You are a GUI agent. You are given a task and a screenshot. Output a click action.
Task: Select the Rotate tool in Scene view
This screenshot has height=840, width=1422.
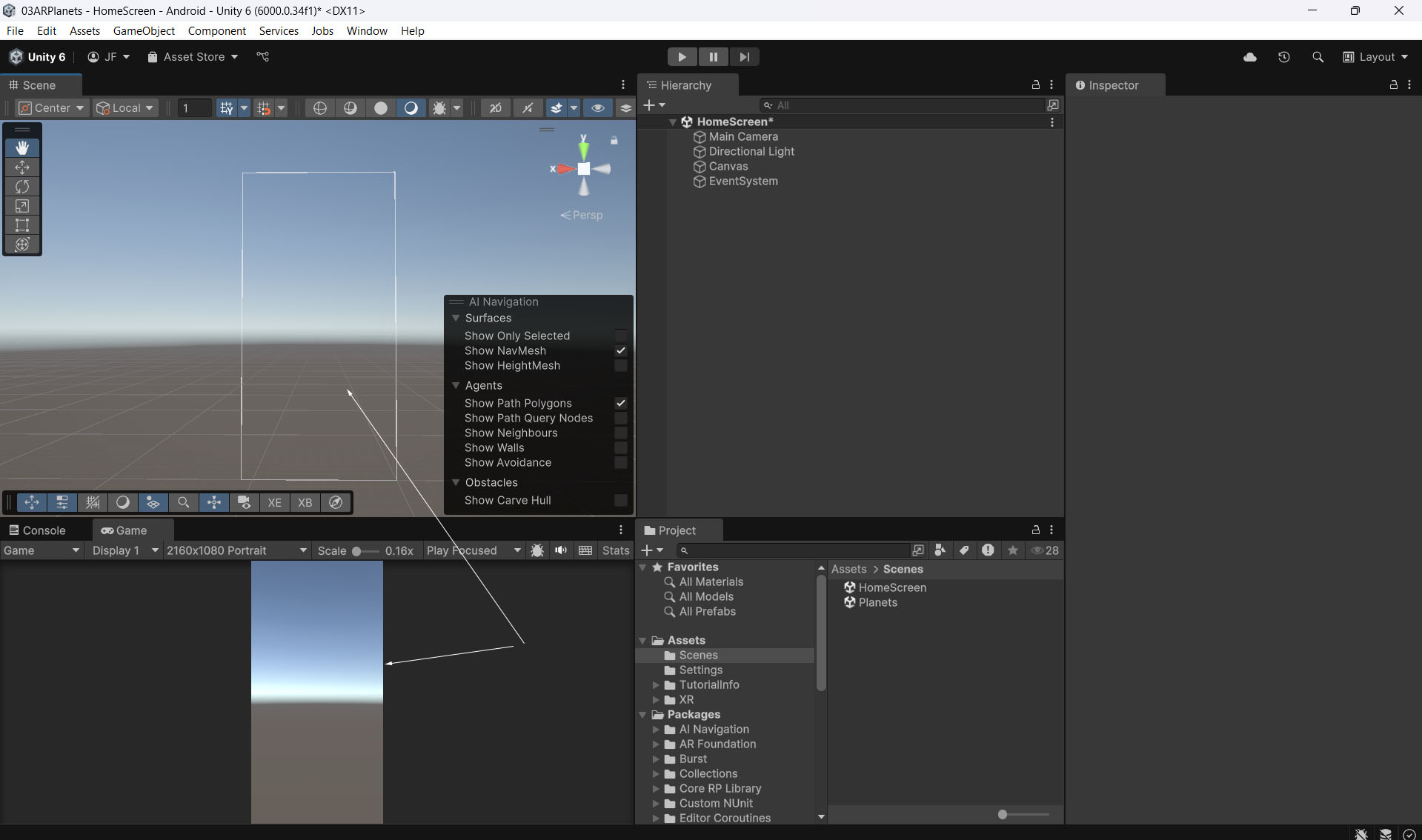coord(22,187)
